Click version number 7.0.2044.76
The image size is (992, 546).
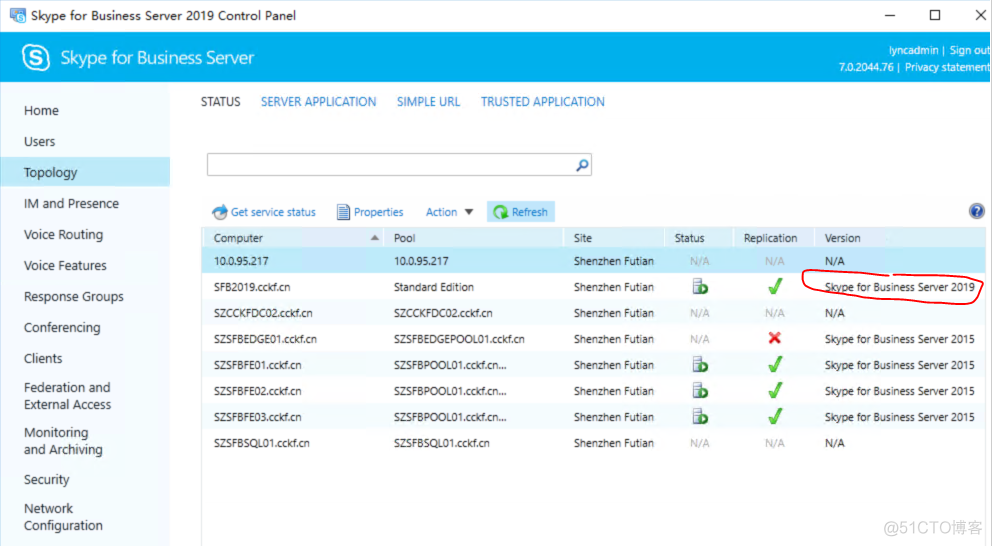pyautogui.click(x=865, y=67)
